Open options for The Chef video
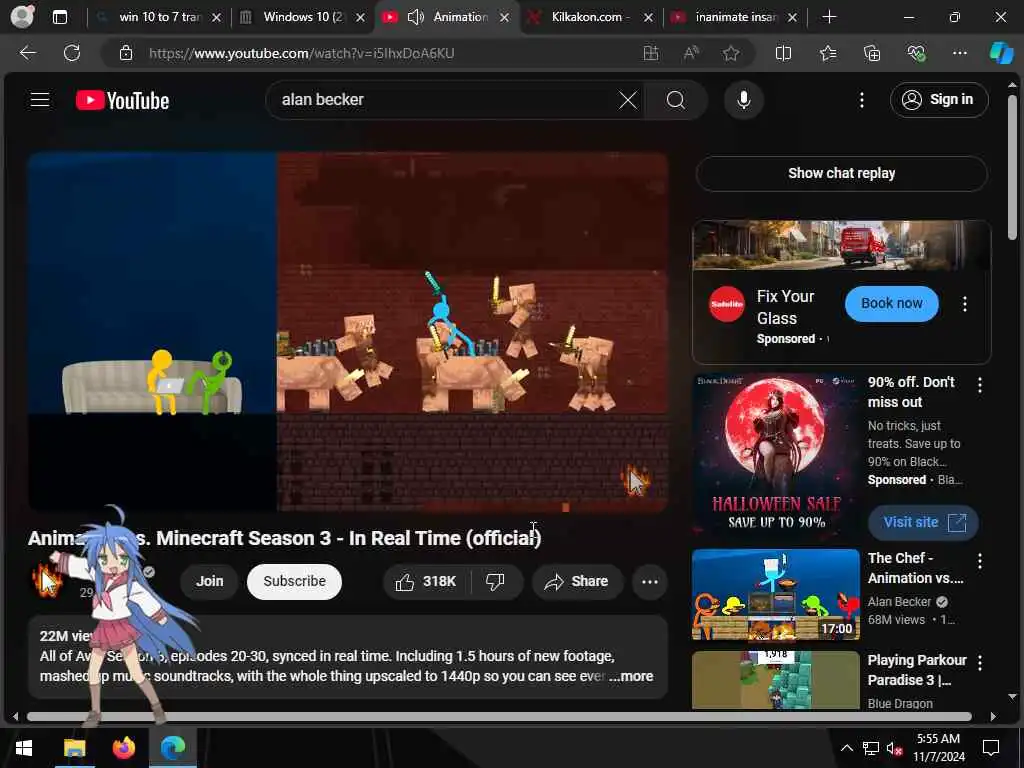Screen dimensions: 1024x768 [980, 561]
